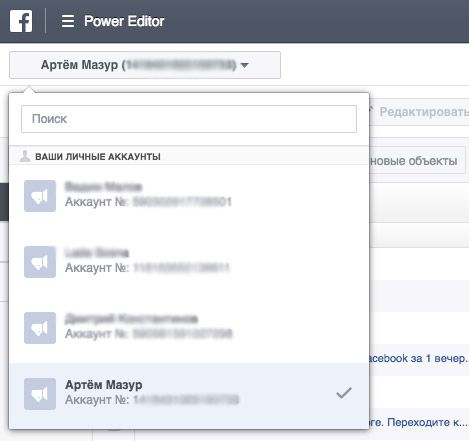Click the Facebook logo icon
This screenshot has height=441, width=469.
(x=21, y=21)
